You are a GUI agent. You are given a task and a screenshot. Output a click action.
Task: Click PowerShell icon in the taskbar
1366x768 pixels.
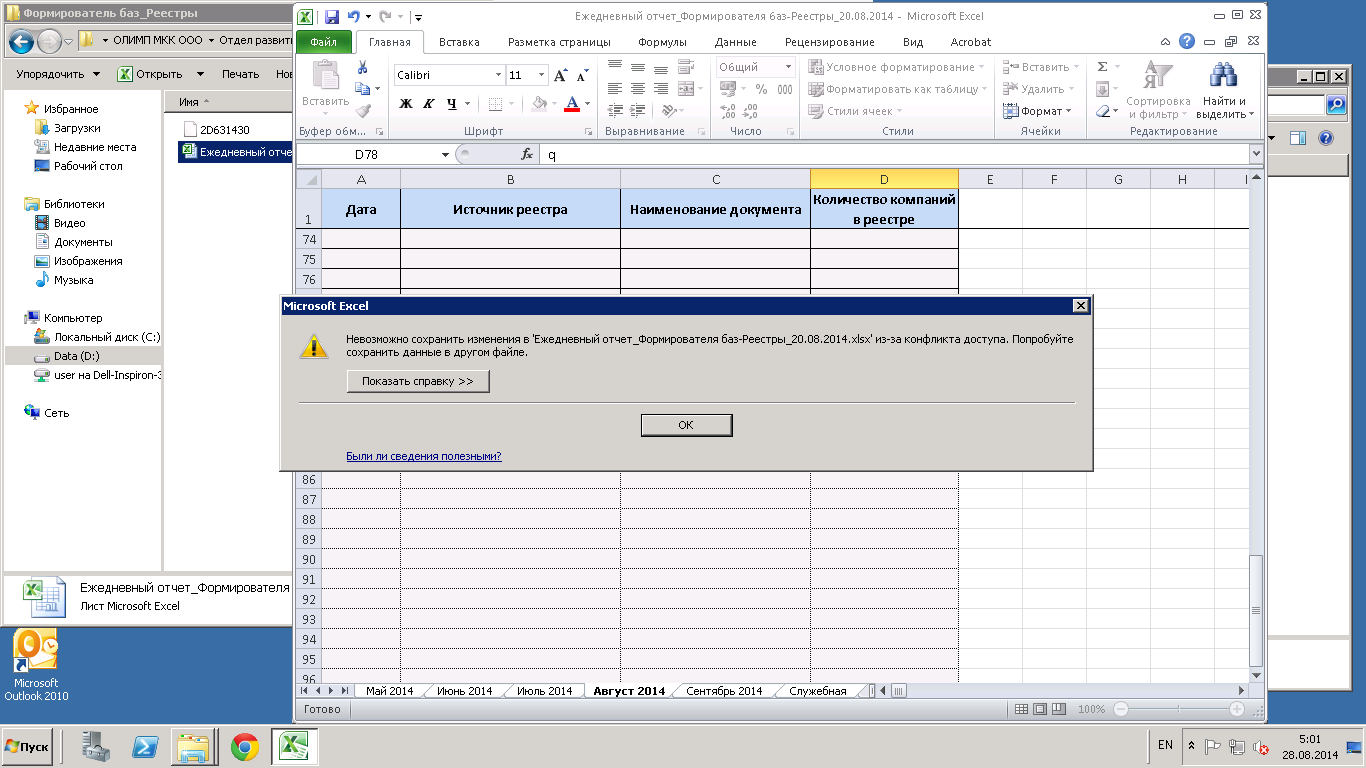coord(144,746)
